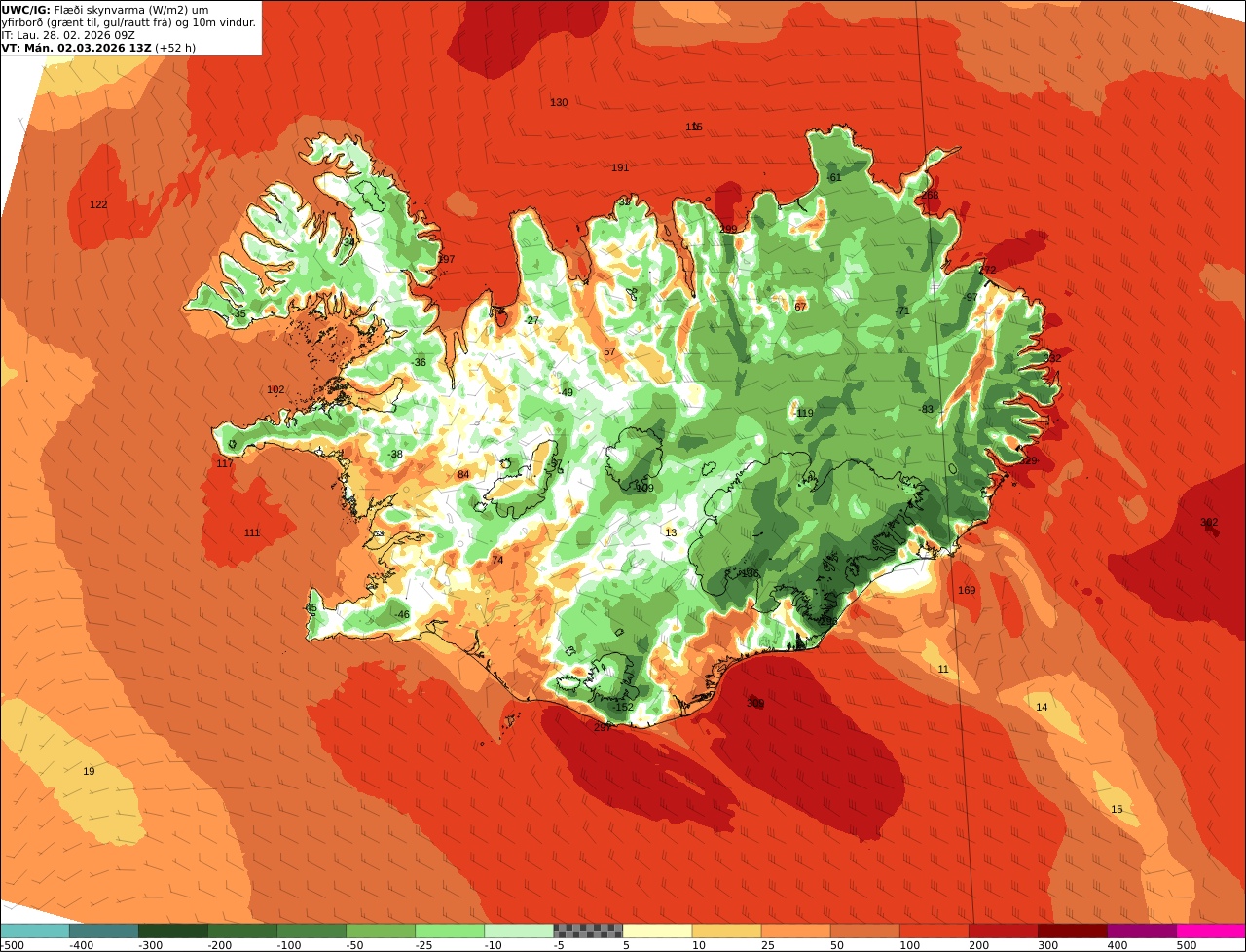Click the '152' value near the southern tip
Screen dimensions: 1246x952
tap(624, 708)
